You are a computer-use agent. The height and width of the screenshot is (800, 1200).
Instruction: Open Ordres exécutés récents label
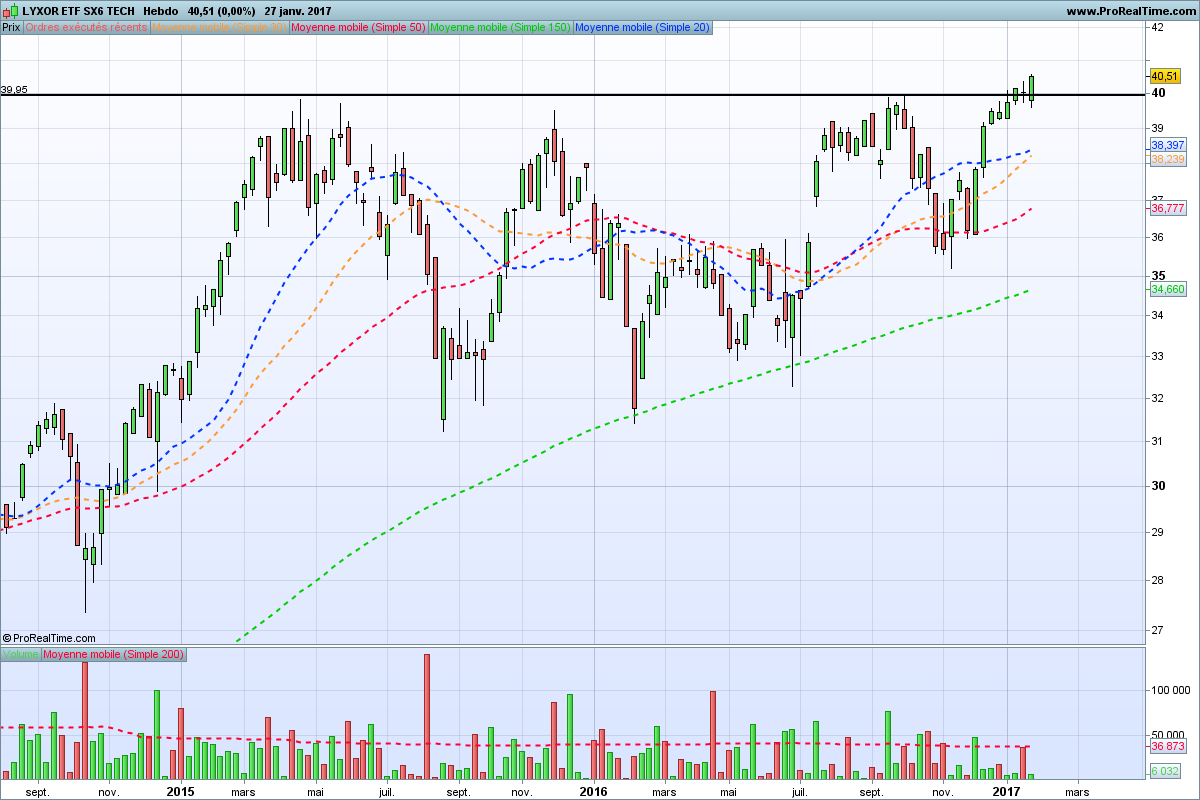(86, 27)
